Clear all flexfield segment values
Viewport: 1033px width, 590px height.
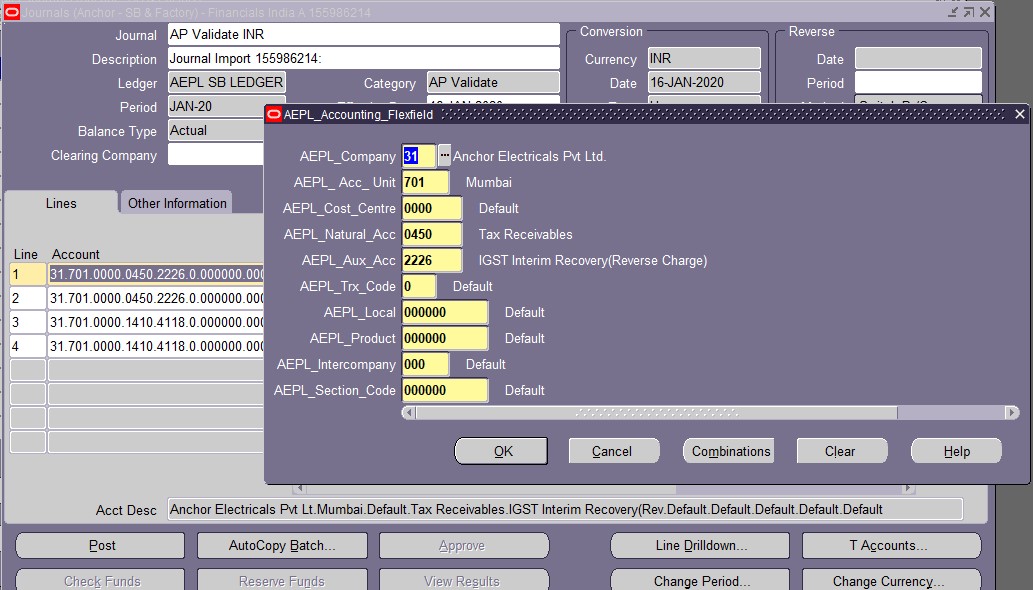coord(841,450)
